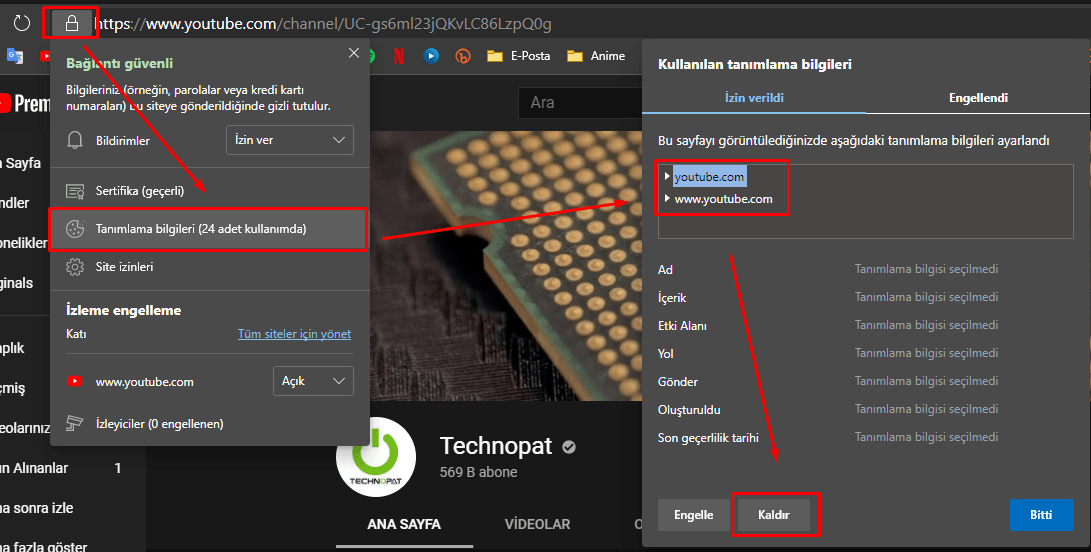Close the 'Bağlantı güvenli' popup
The width and height of the screenshot is (1091, 552).
353,53
